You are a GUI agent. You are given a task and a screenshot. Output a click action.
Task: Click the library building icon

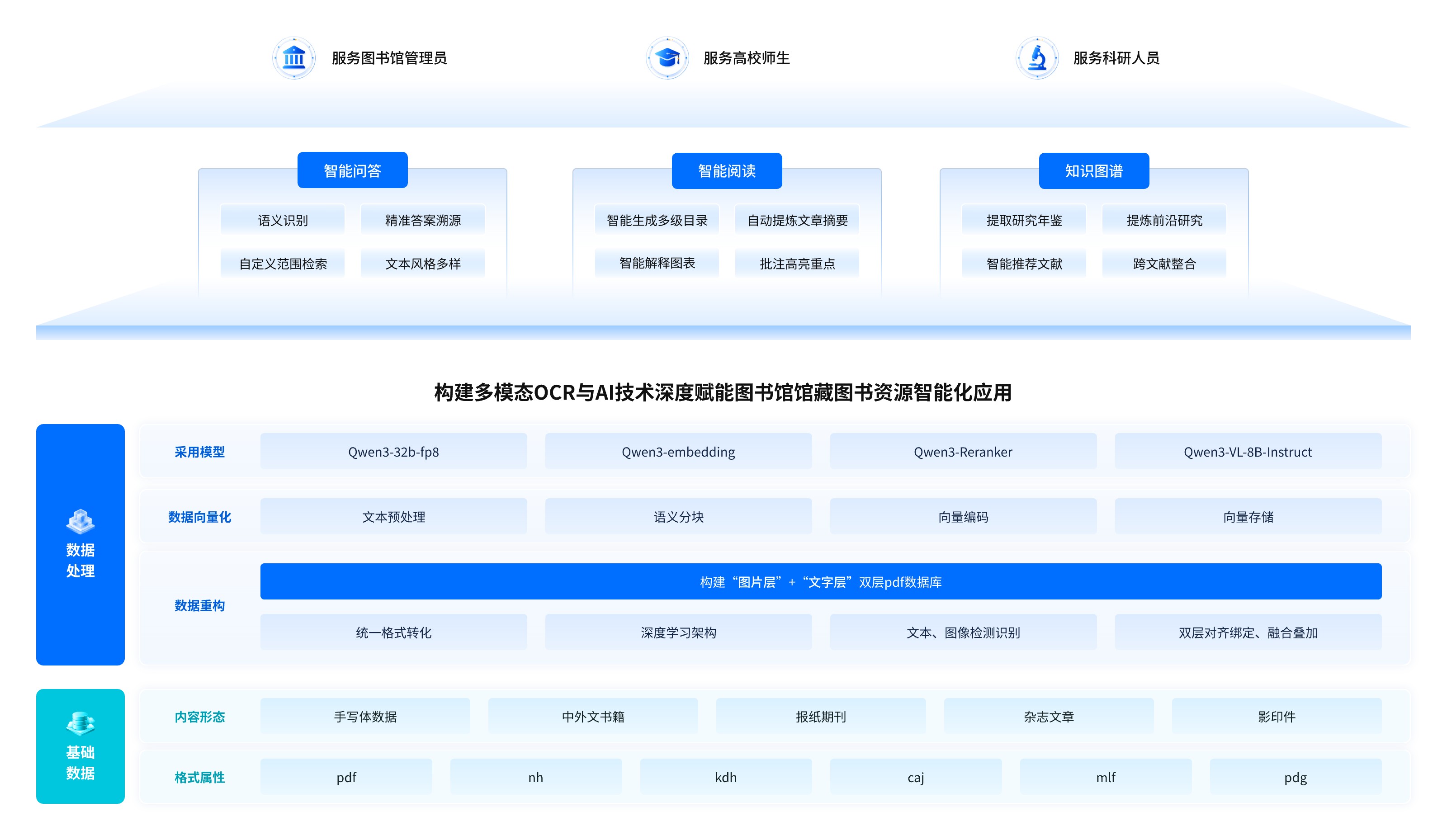(293, 58)
